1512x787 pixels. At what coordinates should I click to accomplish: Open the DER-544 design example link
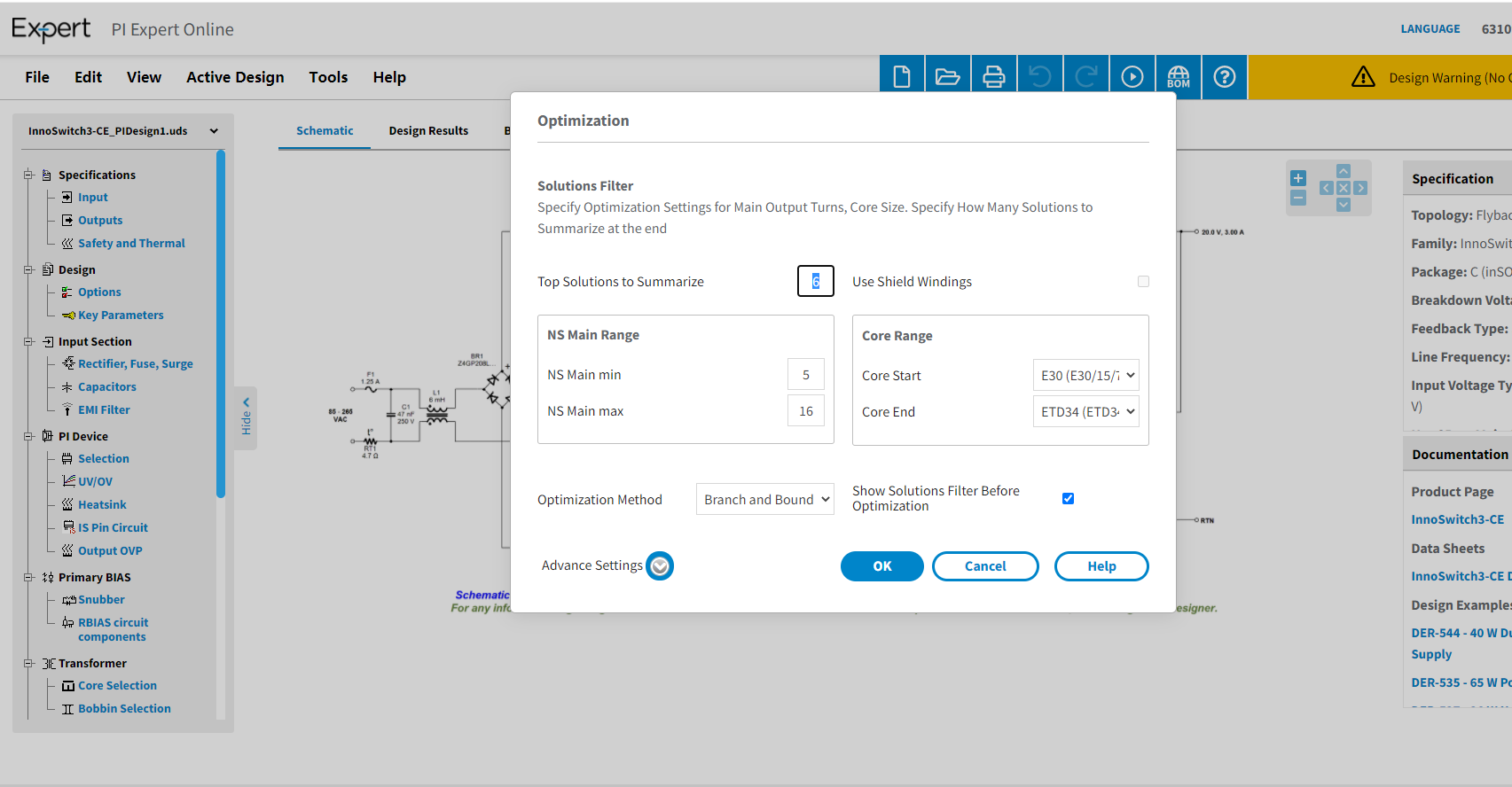pyautogui.click(x=1461, y=643)
